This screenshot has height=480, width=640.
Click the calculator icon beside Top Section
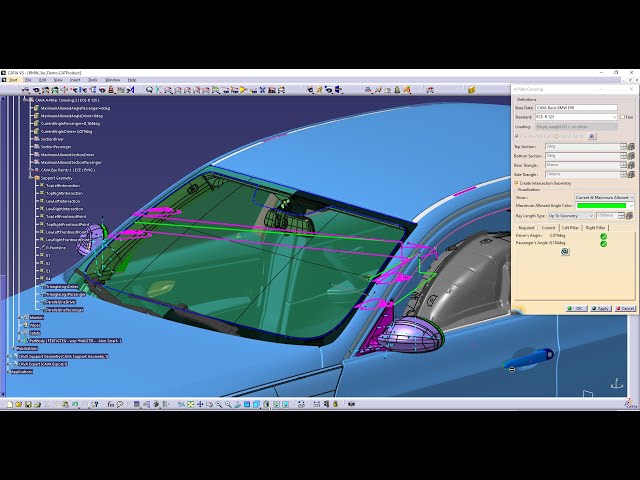[x=631, y=147]
